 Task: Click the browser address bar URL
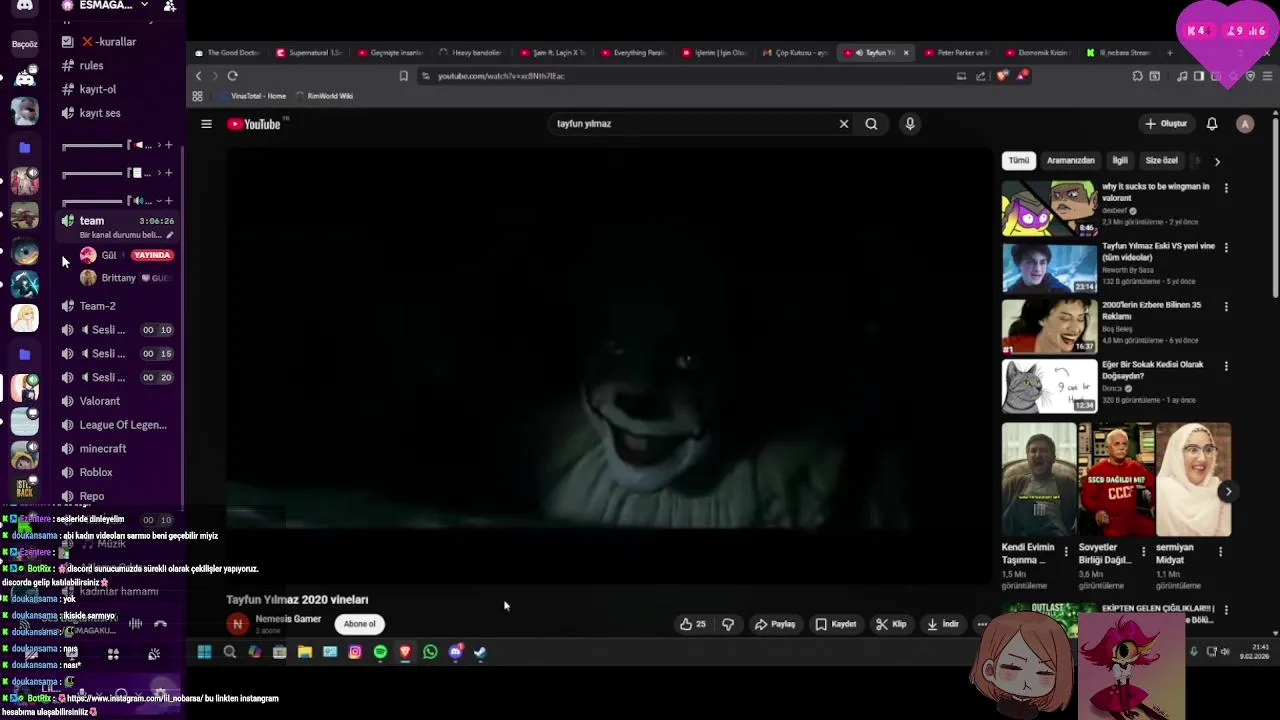[501, 76]
